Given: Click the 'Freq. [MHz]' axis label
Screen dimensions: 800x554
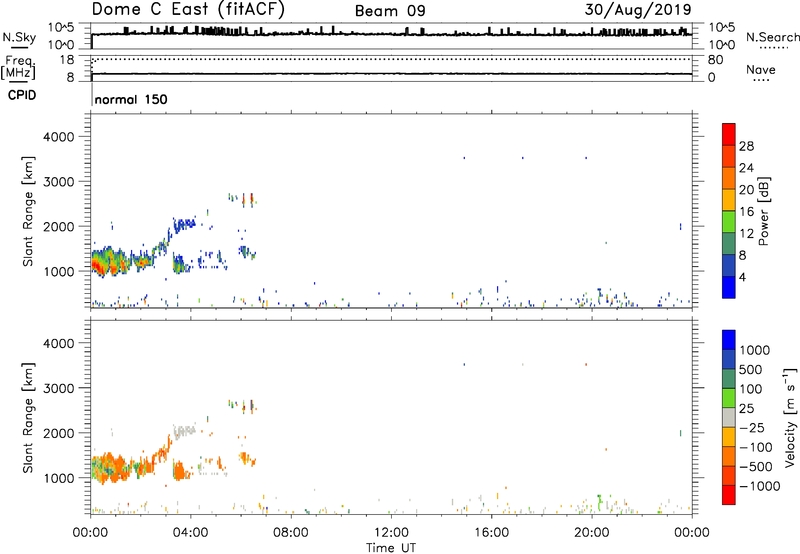Looking at the screenshot, I should point(18,67).
